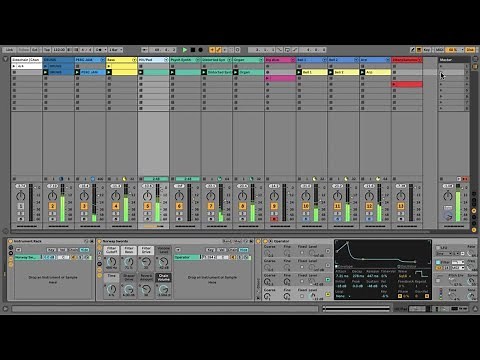
Task: Click the Tap tempo button
Action: pos(47,50)
